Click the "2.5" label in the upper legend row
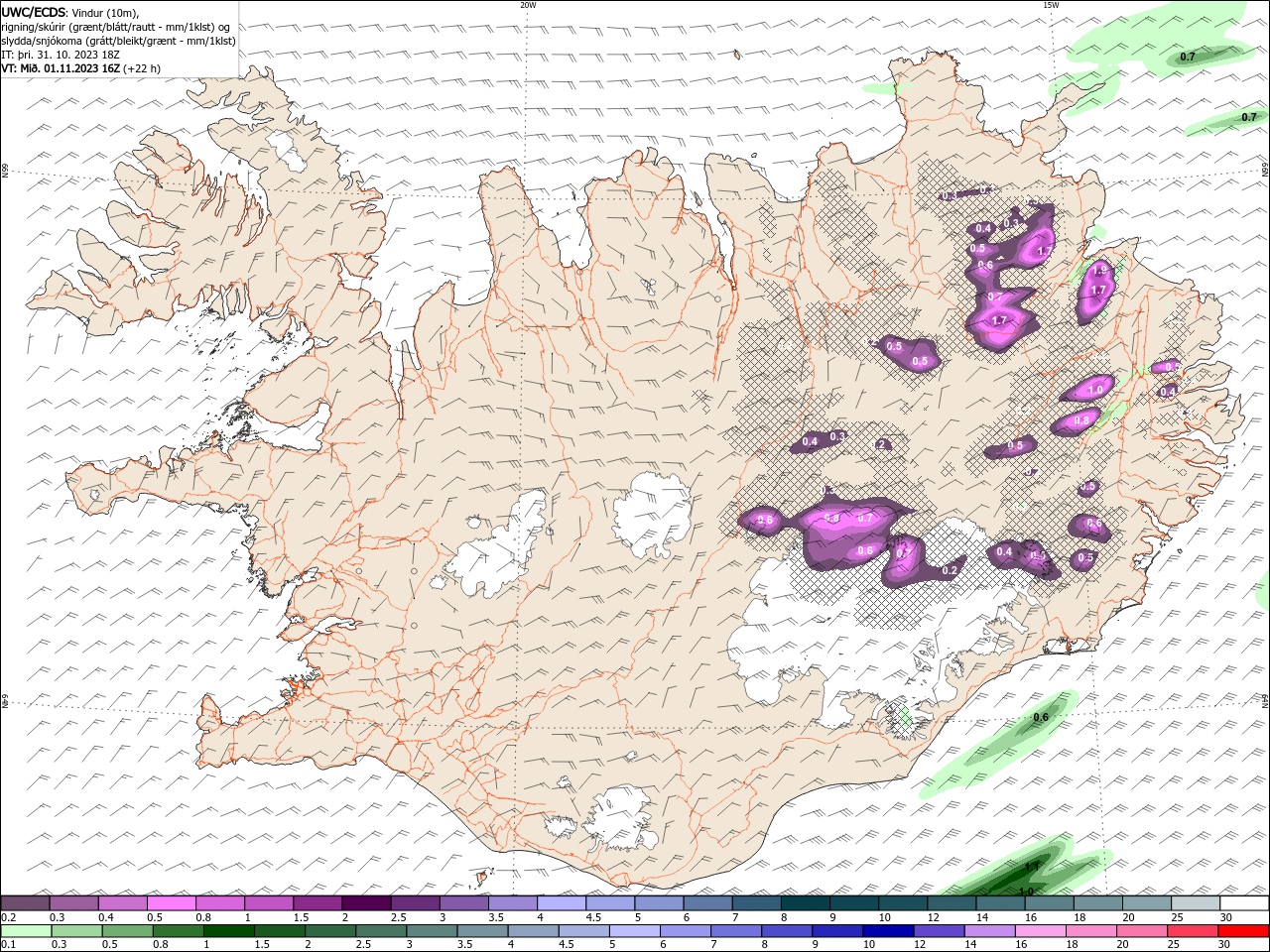Viewport: 1270px width, 952px height. [x=398, y=917]
